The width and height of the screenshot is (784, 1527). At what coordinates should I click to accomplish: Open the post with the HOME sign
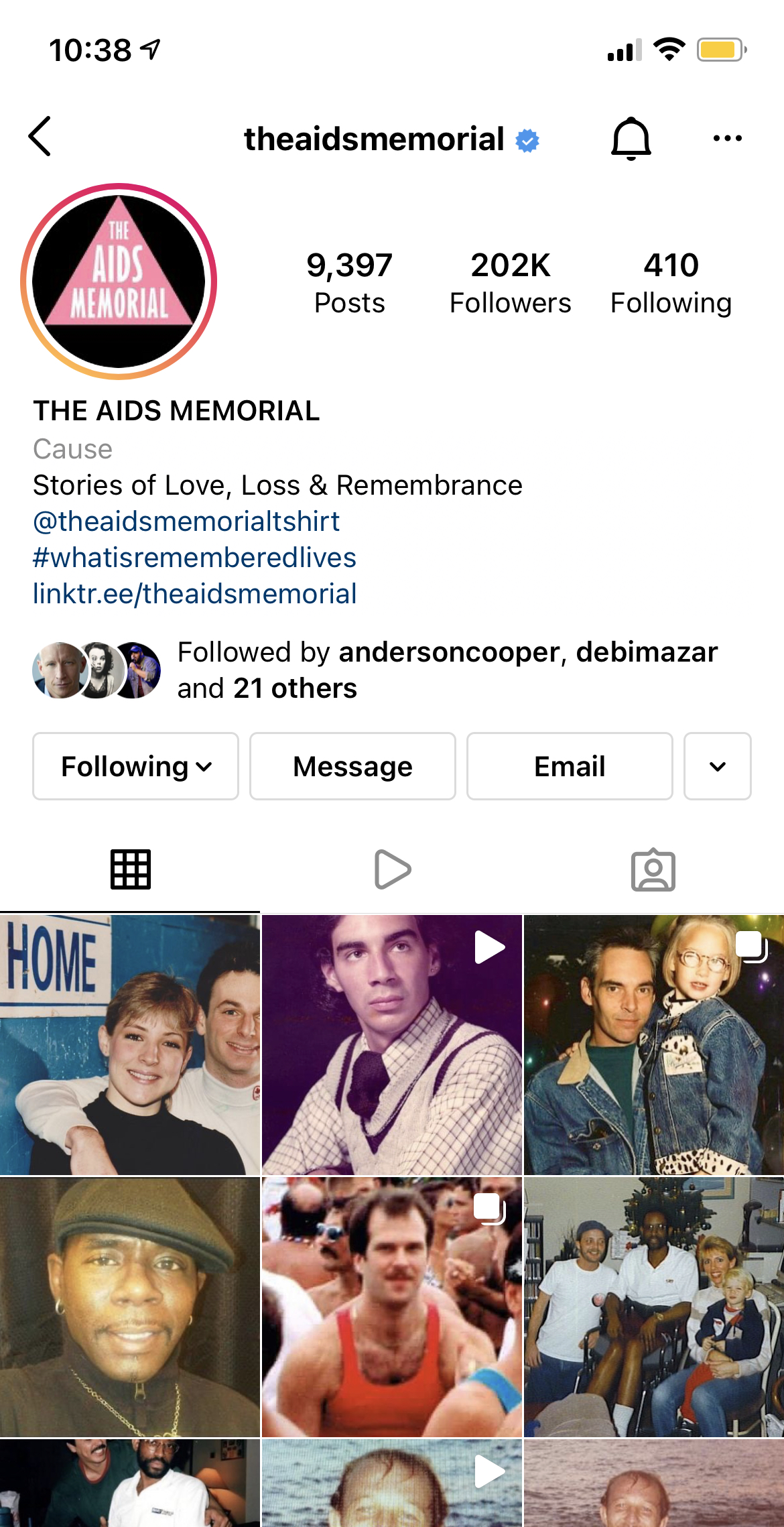click(130, 1045)
